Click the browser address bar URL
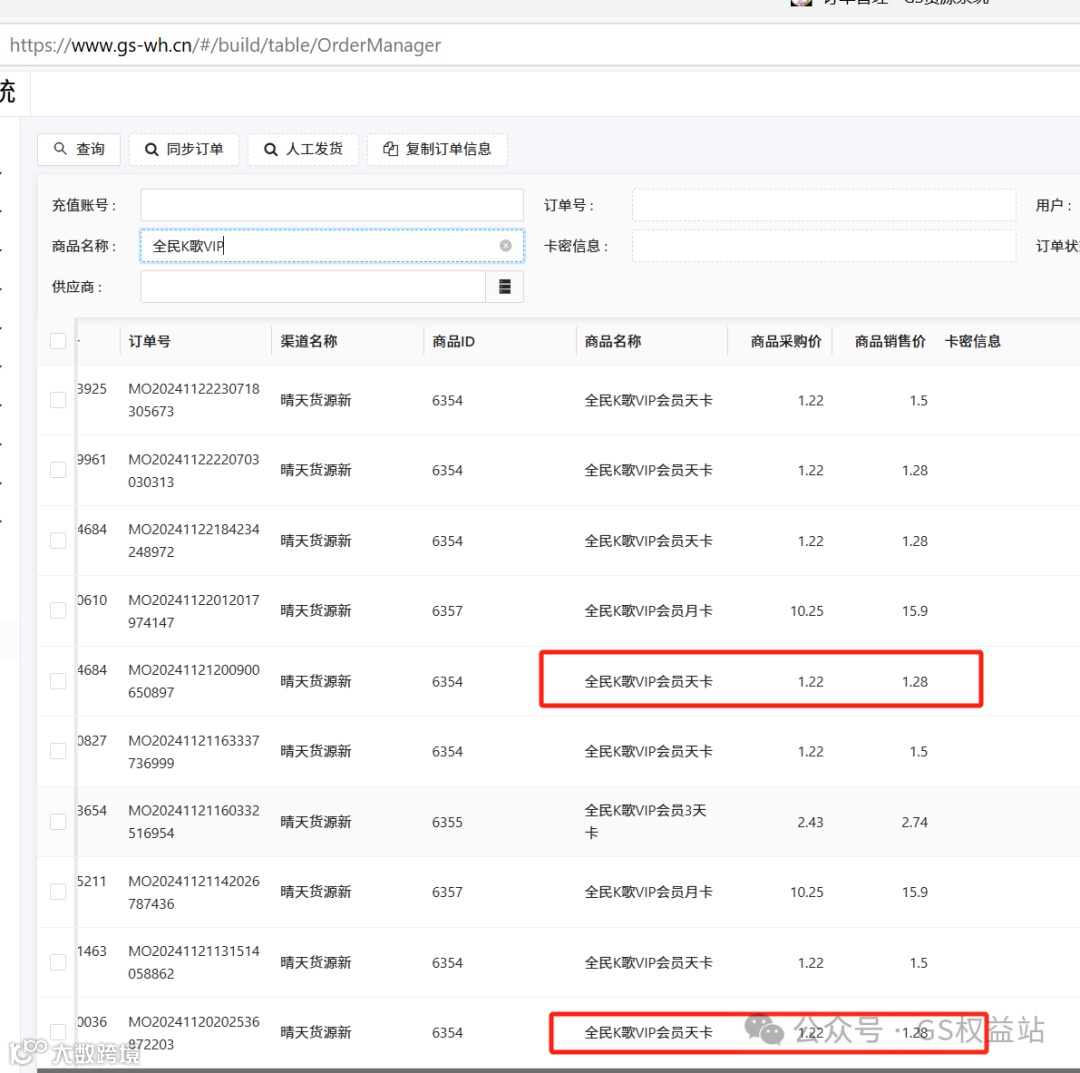Image resolution: width=1080 pixels, height=1073 pixels. [225, 45]
